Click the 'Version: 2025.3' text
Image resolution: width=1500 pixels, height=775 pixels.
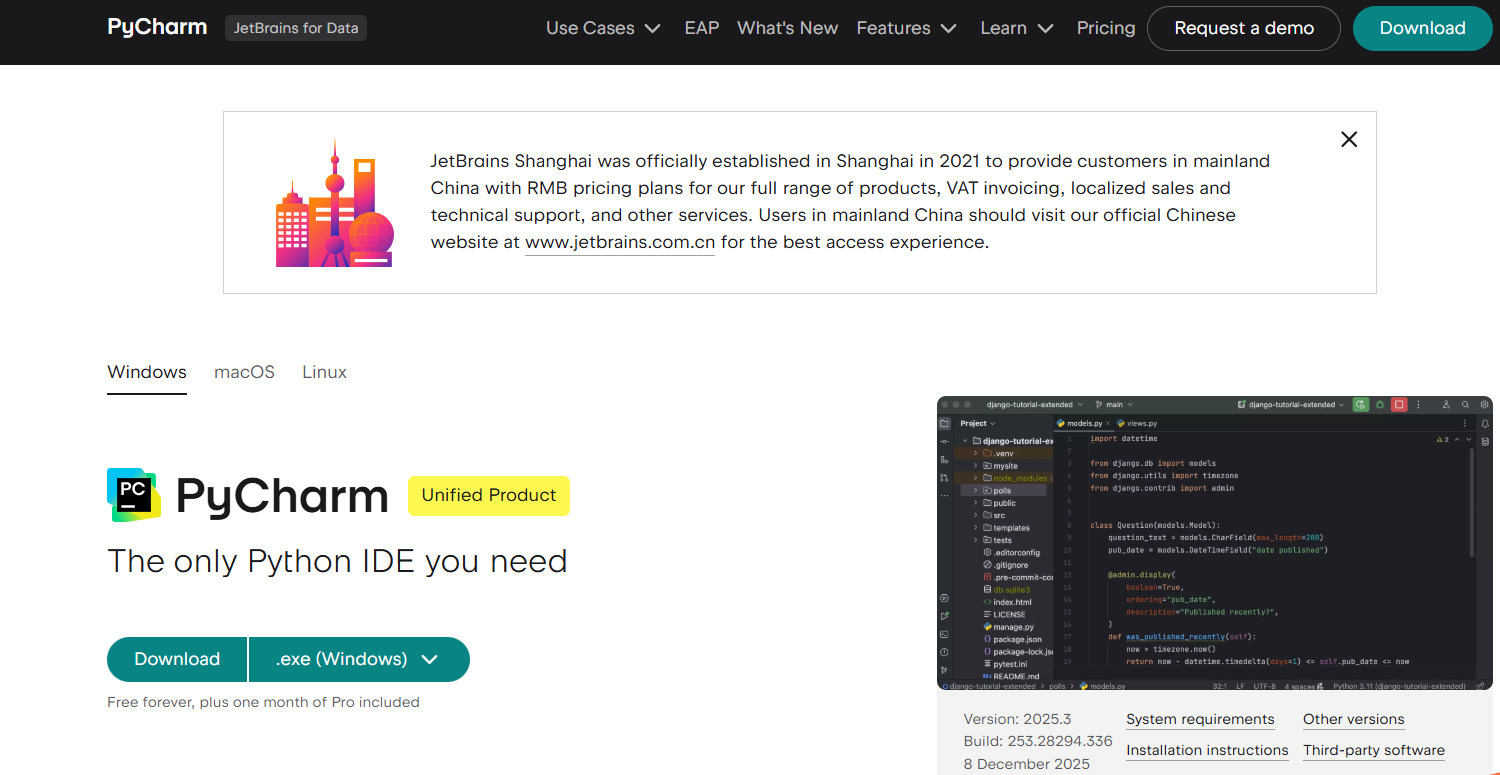pyautogui.click(x=1017, y=719)
